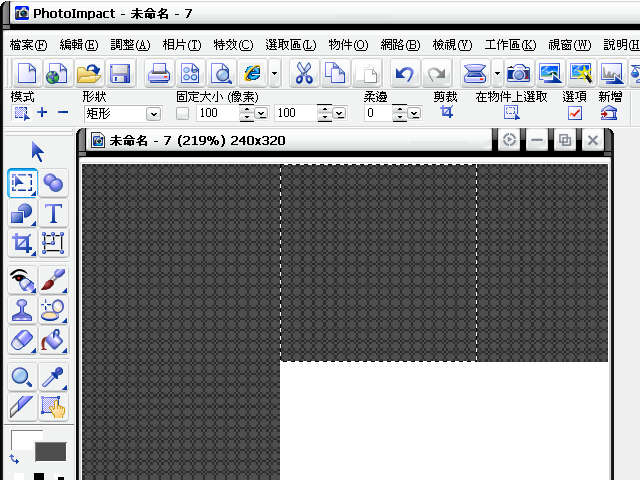This screenshot has width=640, height=480.
Task: Redo the last undone action
Action: coord(436,74)
